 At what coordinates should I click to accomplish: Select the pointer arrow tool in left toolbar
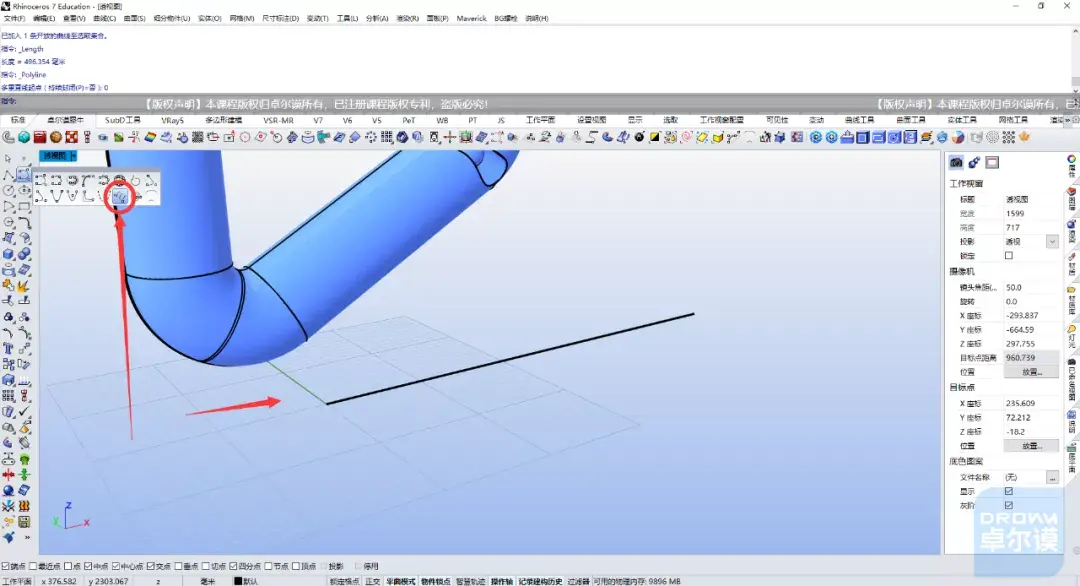coord(8,159)
